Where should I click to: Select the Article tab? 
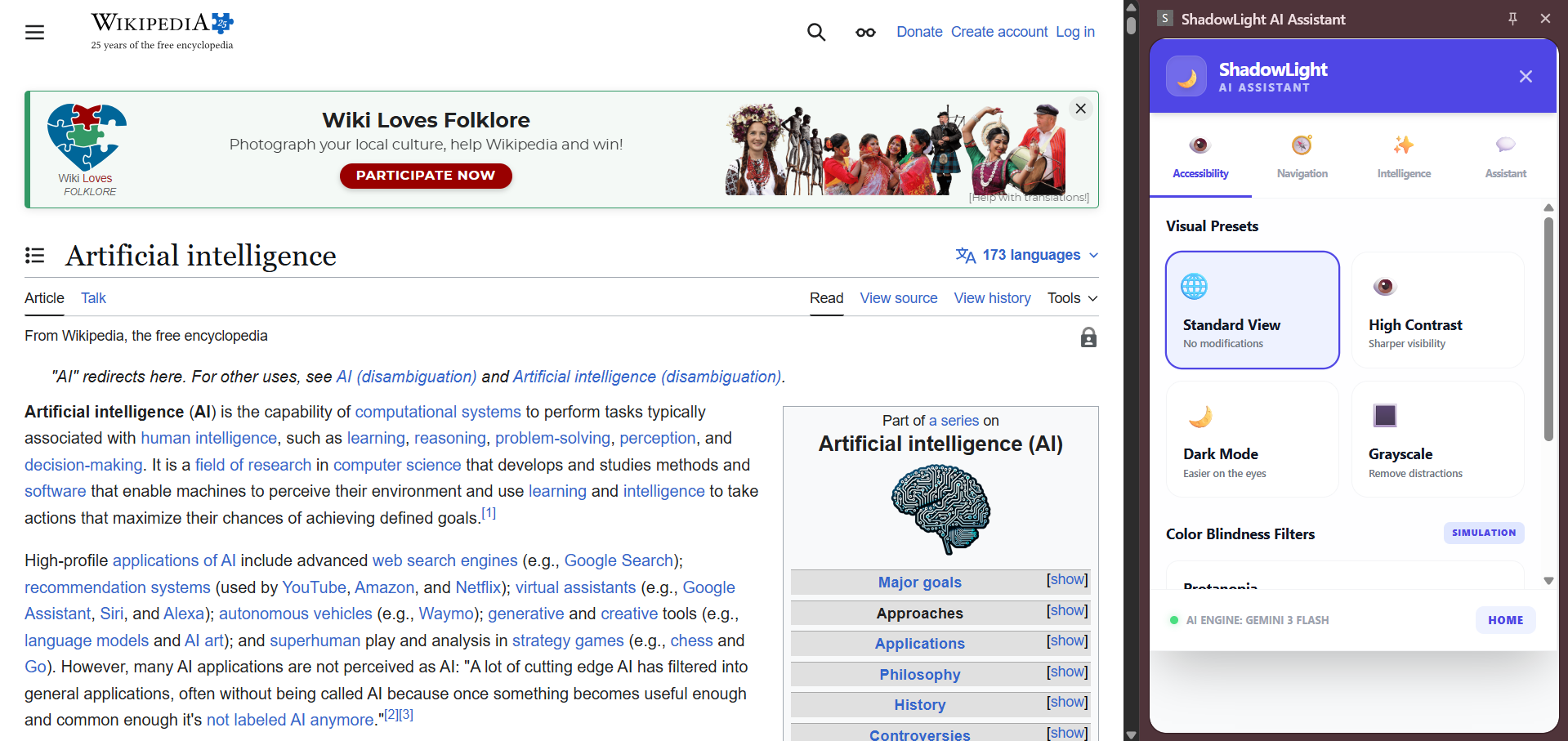pyautogui.click(x=44, y=298)
